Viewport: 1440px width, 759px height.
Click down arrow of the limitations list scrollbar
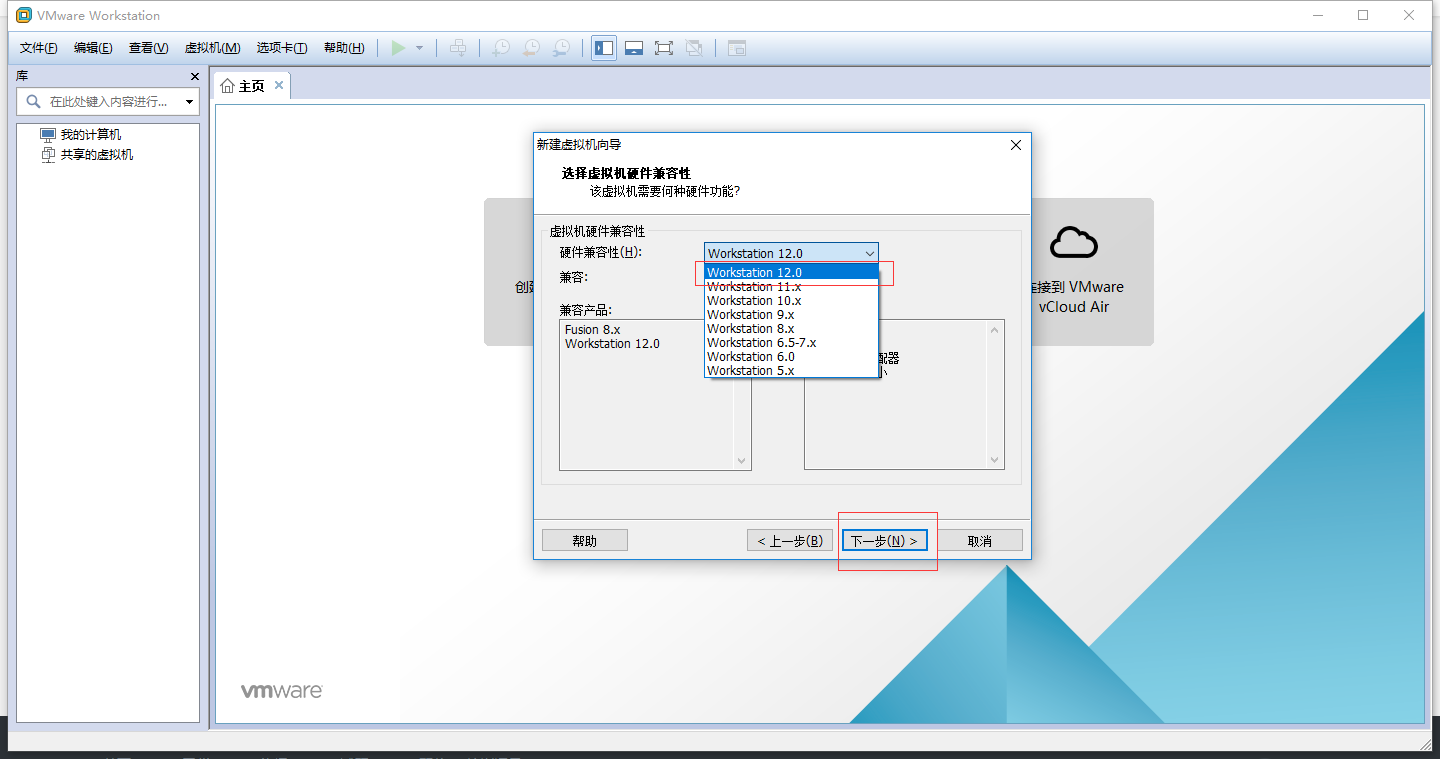[995, 460]
